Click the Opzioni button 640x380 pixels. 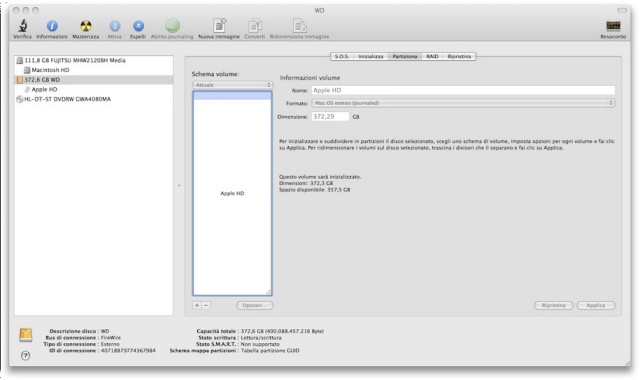pos(255,305)
